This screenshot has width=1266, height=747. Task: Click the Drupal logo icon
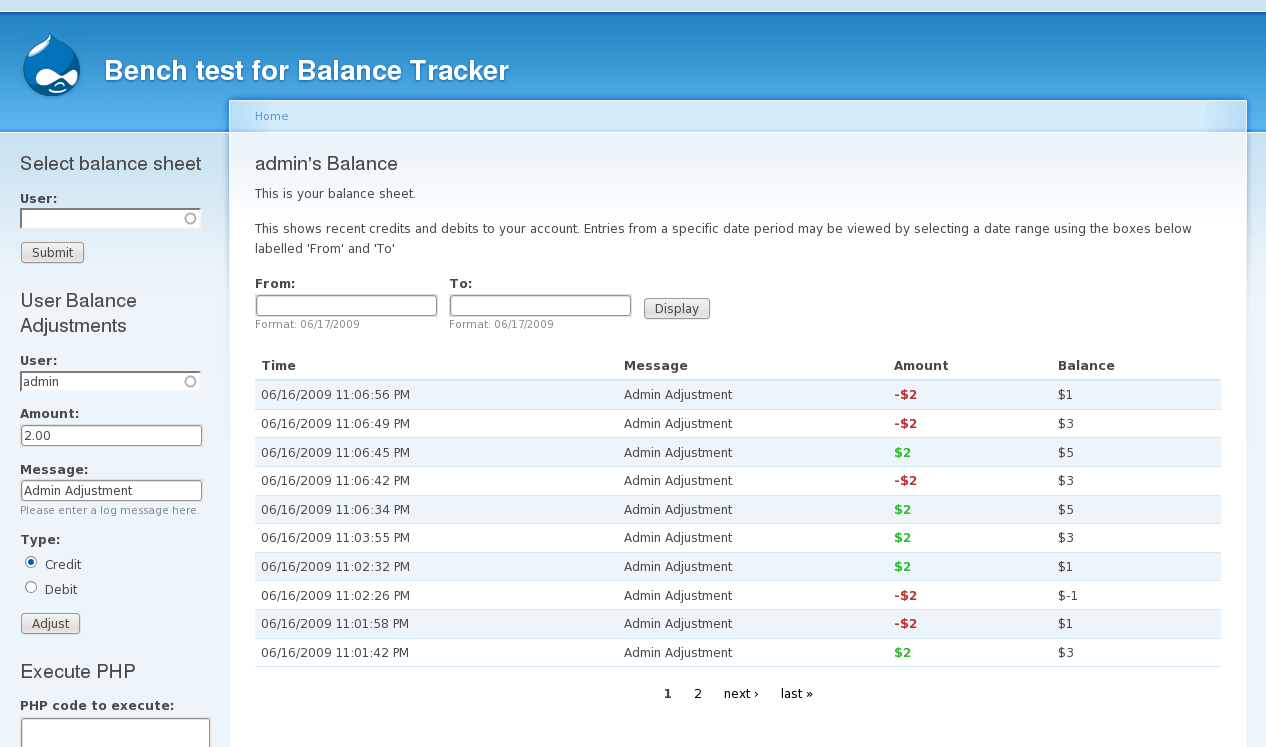coord(51,65)
